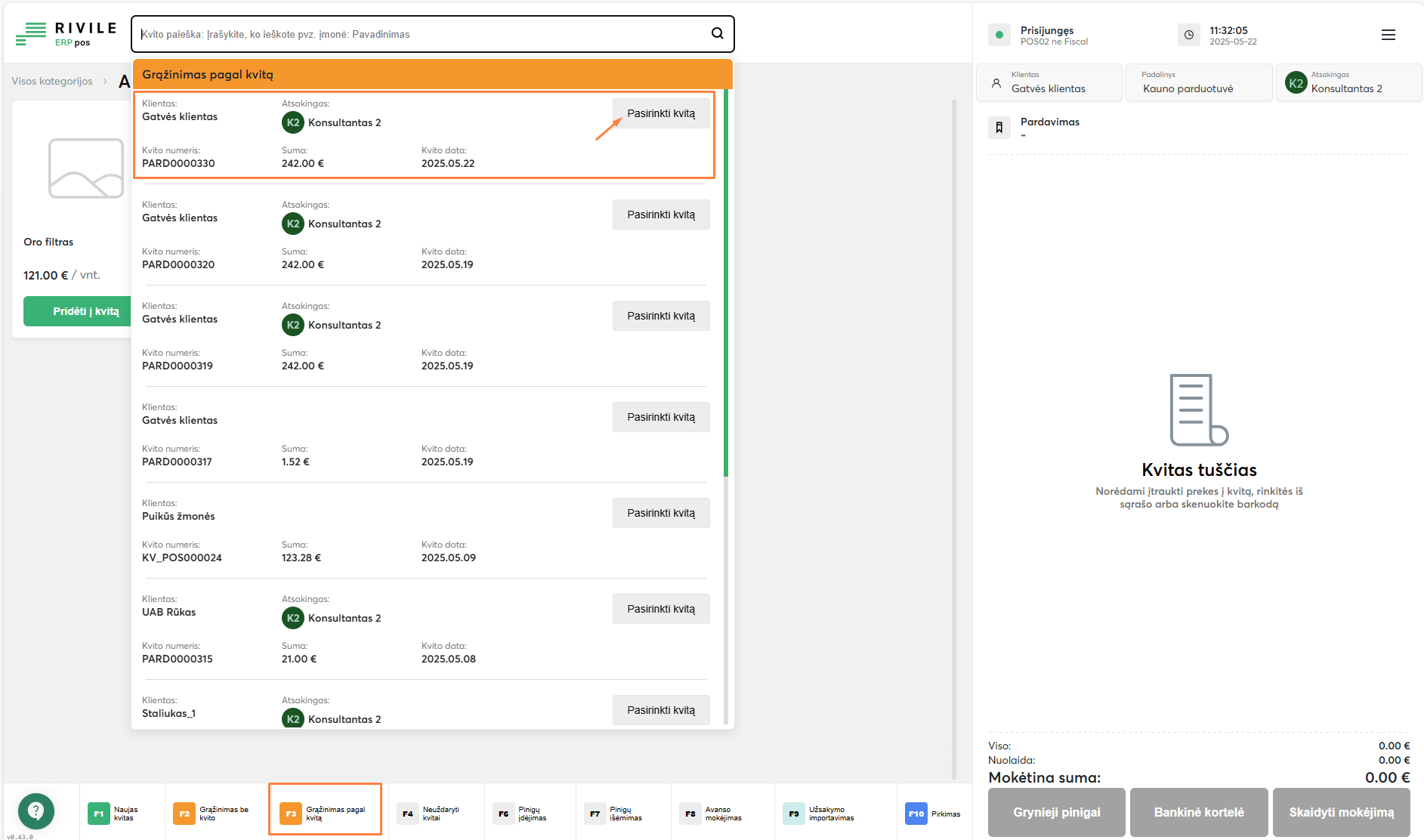Select F3 Grąžinimas pagal kvitą

[325, 813]
